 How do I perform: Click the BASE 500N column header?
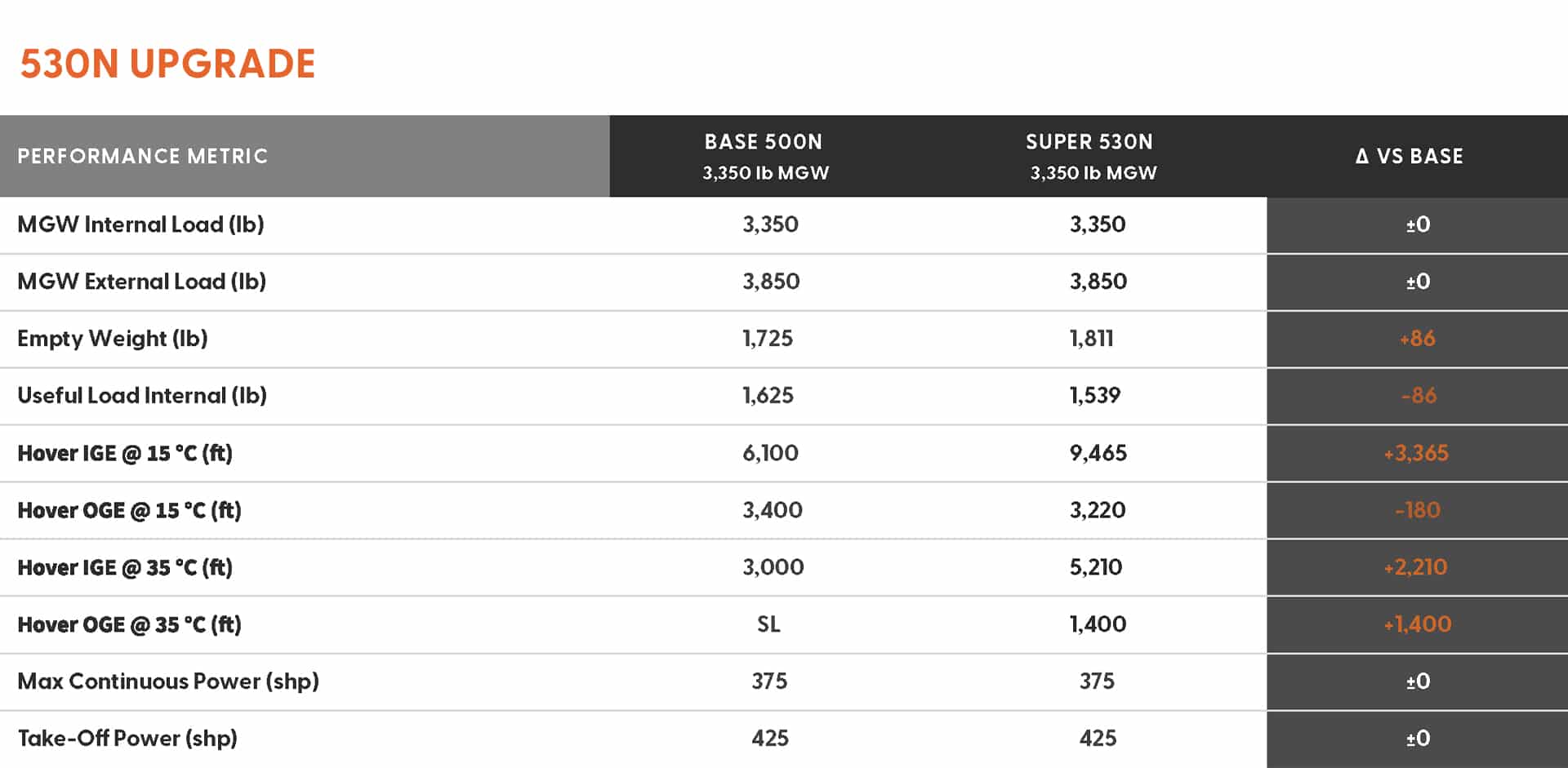(x=764, y=156)
